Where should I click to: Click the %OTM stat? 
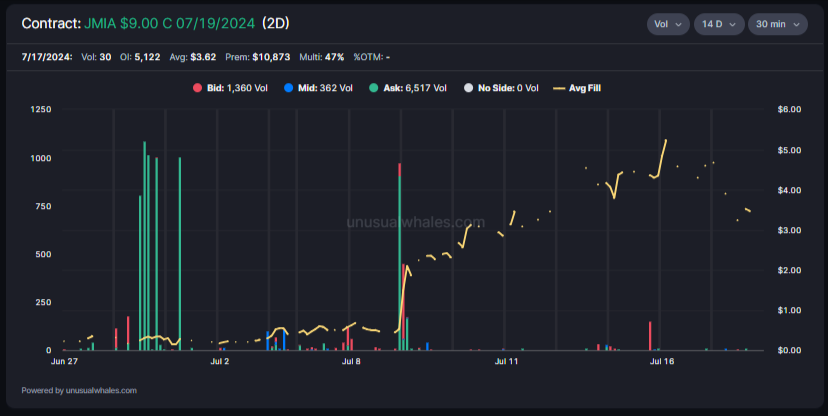tap(372, 57)
